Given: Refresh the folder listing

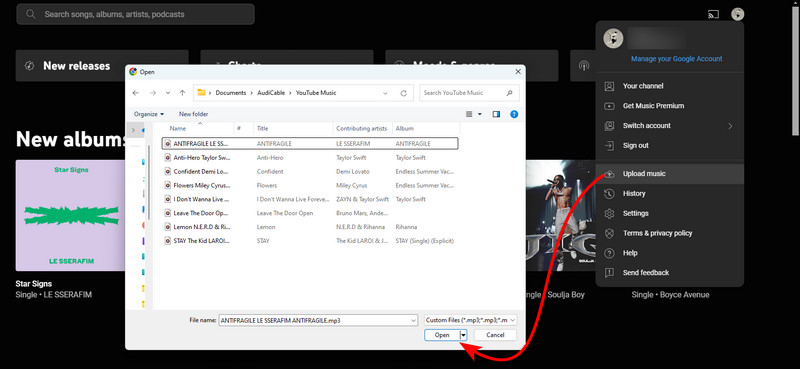Looking at the screenshot, I should pyautogui.click(x=404, y=93).
